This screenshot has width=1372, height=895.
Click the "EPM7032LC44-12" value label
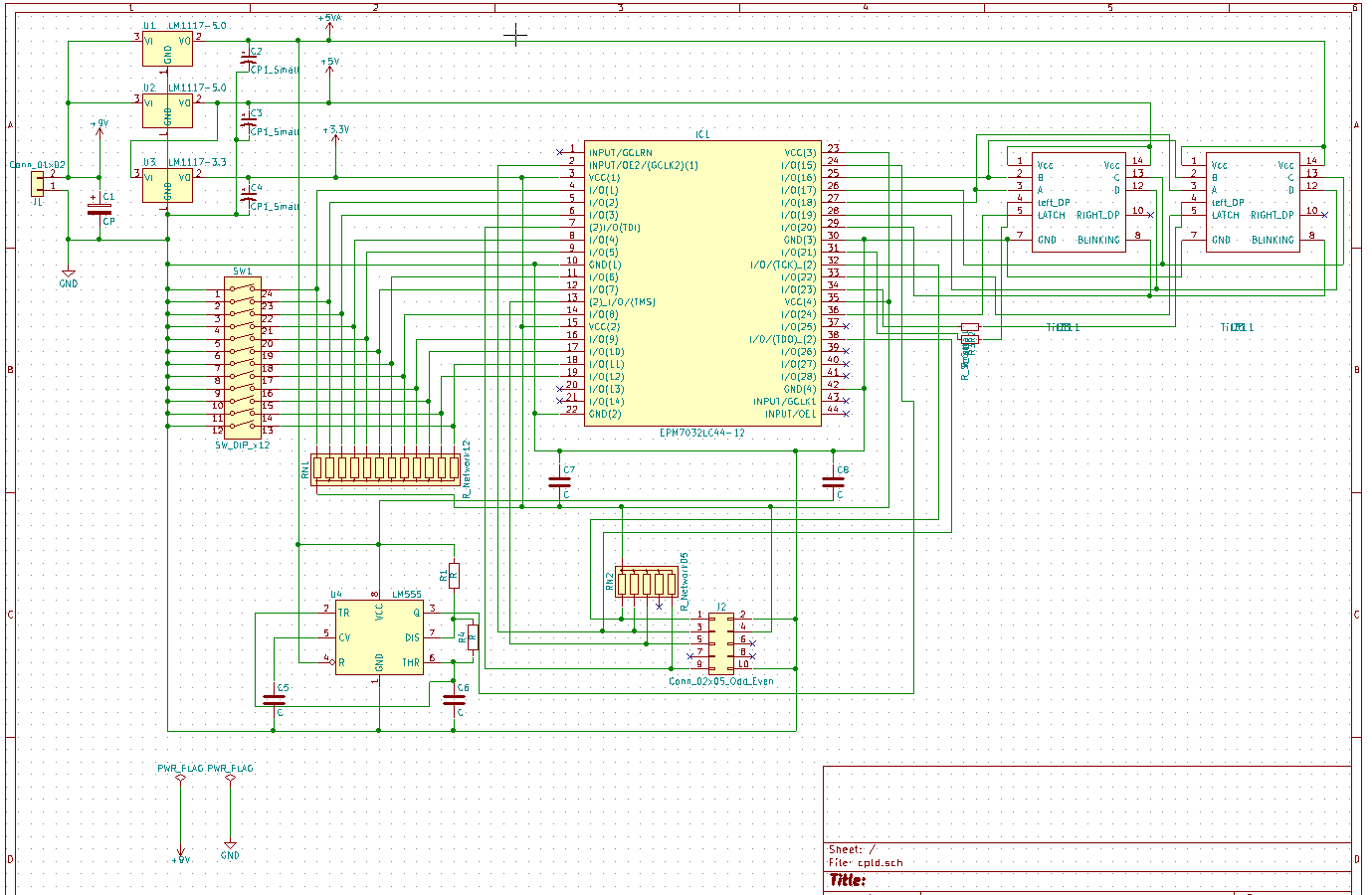[x=702, y=434]
